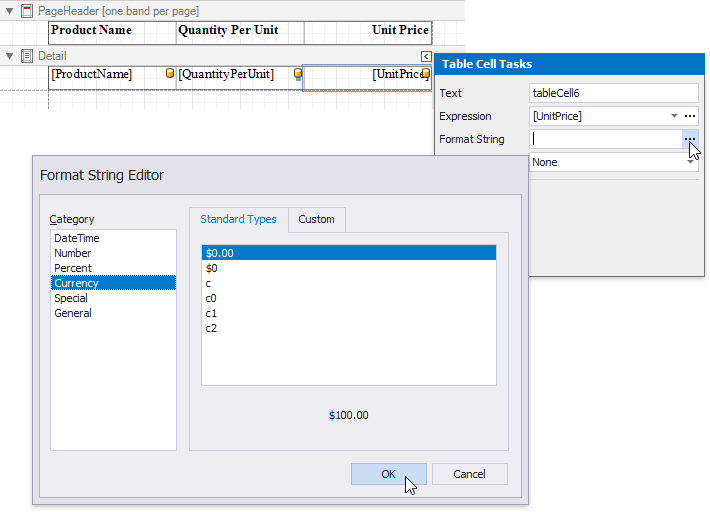Collapse the PageHeader band

point(10,10)
